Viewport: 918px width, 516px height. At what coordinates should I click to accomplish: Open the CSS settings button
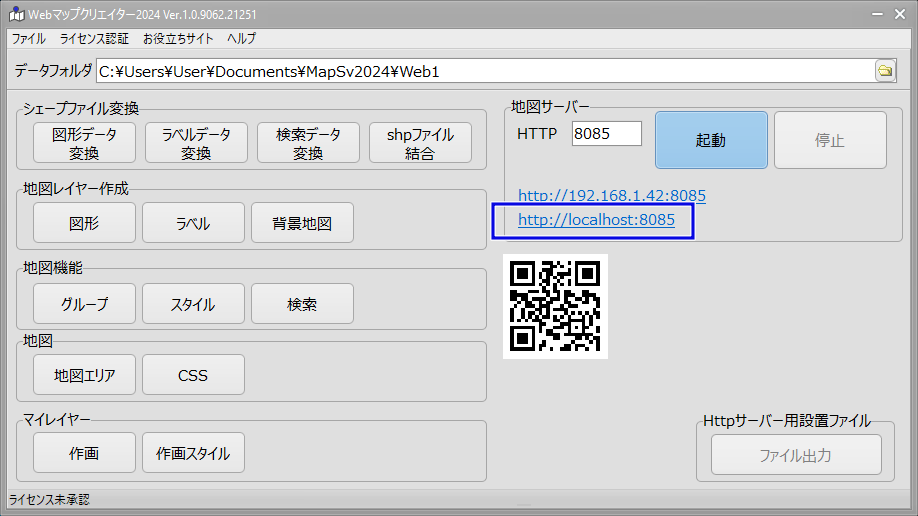(x=193, y=374)
